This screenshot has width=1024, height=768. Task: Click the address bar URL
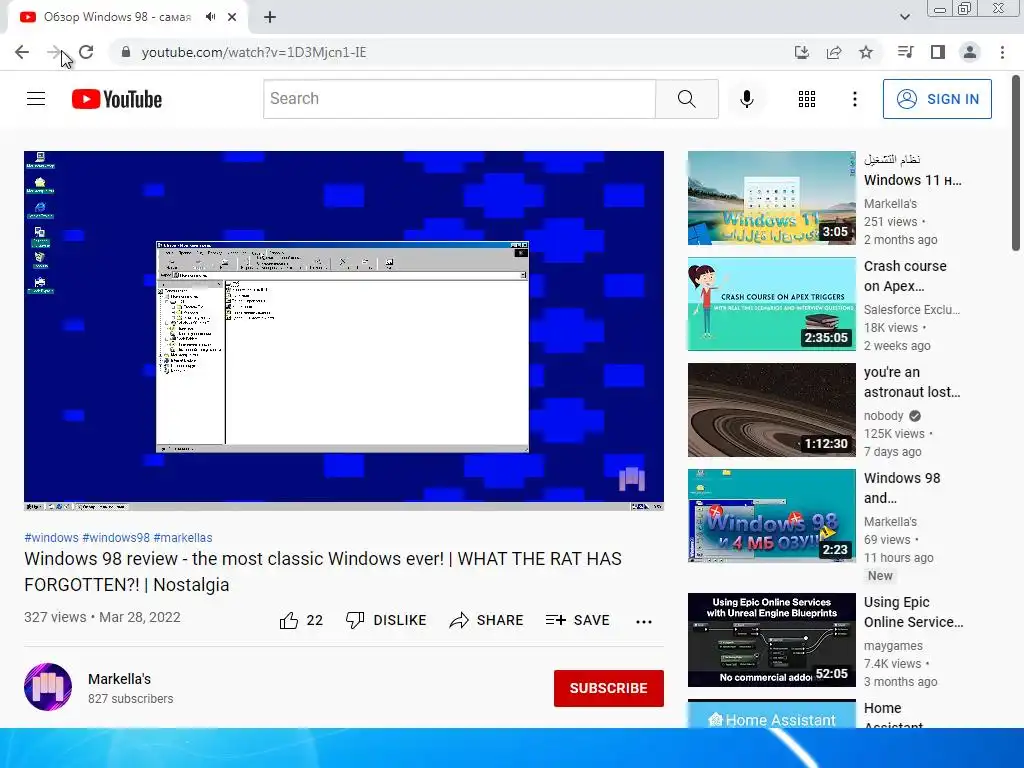coord(253,52)
